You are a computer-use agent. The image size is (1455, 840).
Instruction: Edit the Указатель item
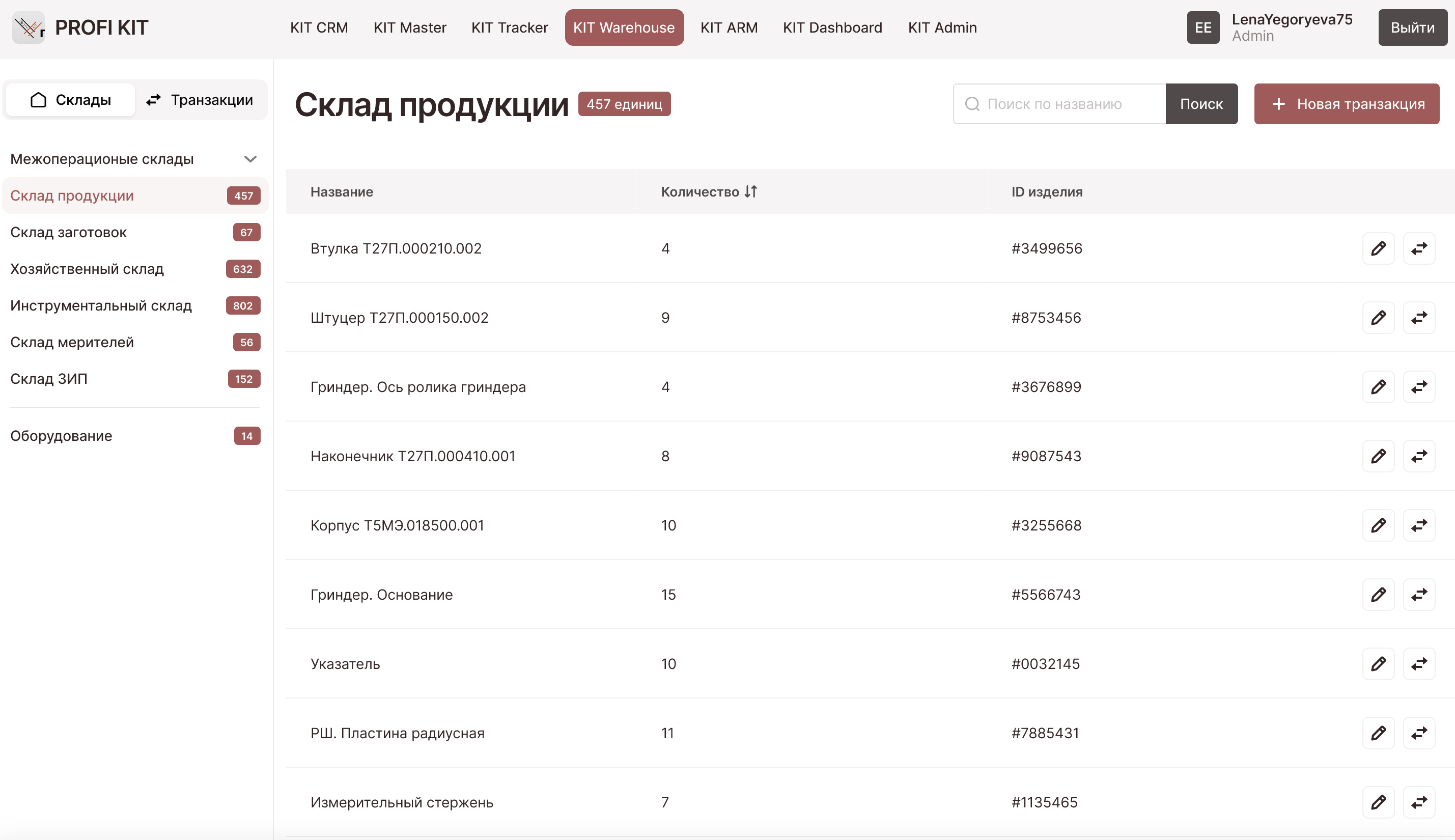1378,664
